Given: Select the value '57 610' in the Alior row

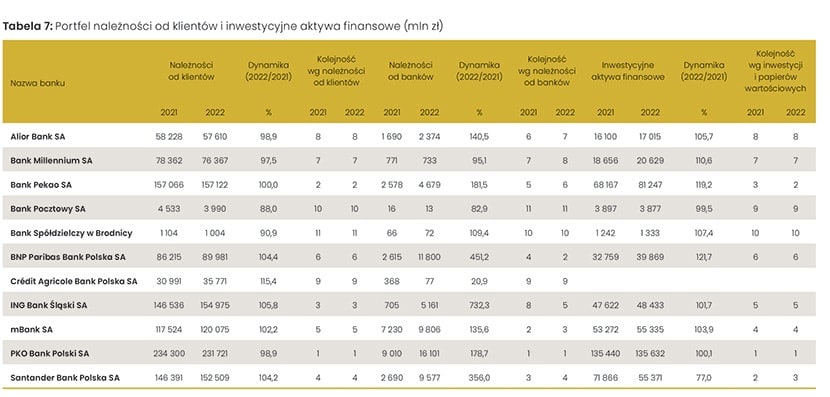Looking at the screenshot, I should pyautogui.click(x=214, y=137).
